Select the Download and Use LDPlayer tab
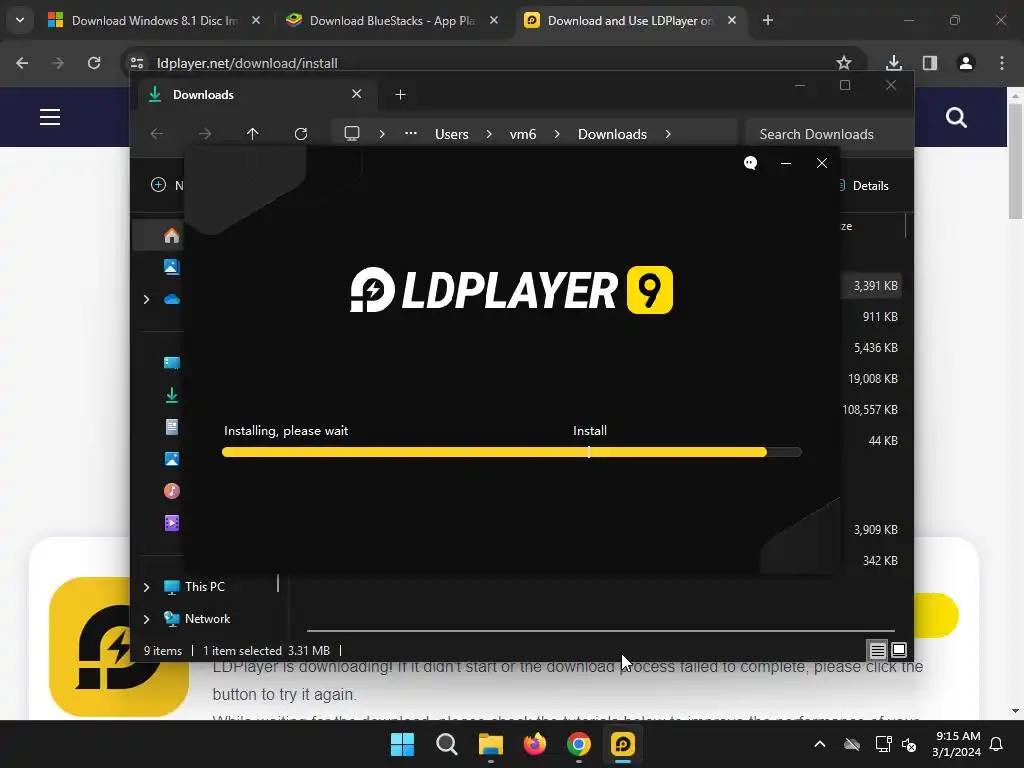This screenshot has width=1024, height=768. [630, 20]
